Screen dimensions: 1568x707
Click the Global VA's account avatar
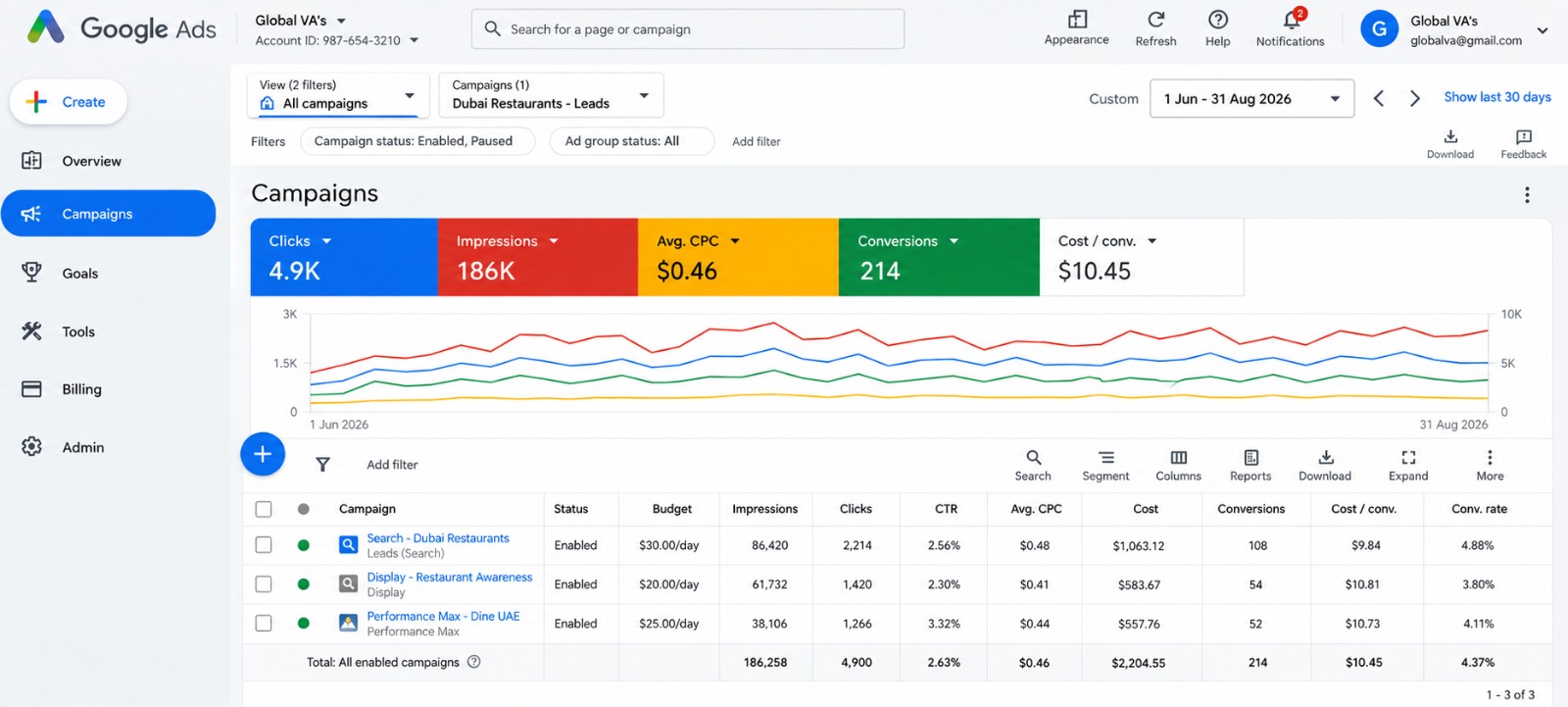tap(1379, 29)
